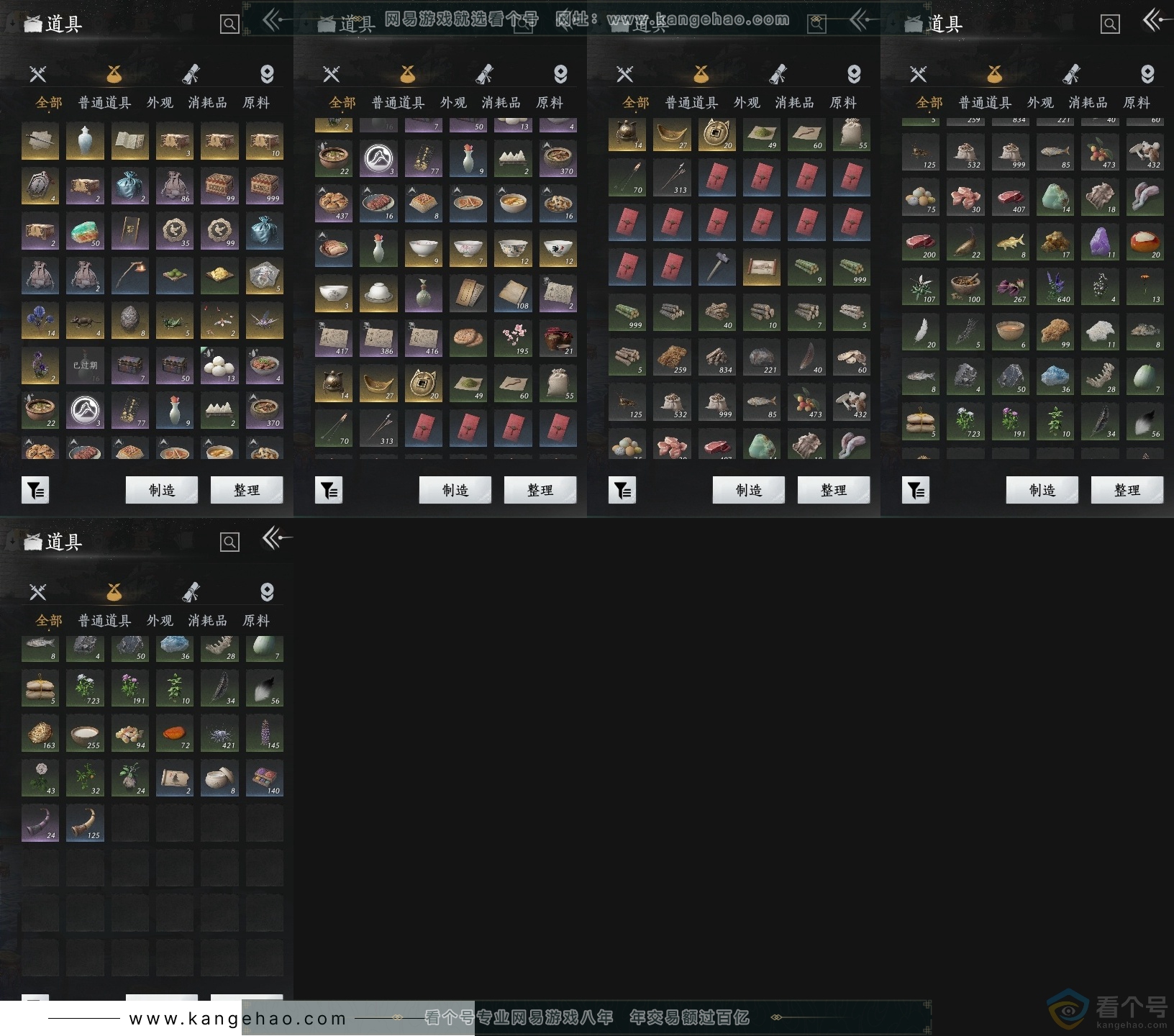The image size is (1174, 1036).
Task: Select pink blossom branch with count 195
Action: (513, 338)
